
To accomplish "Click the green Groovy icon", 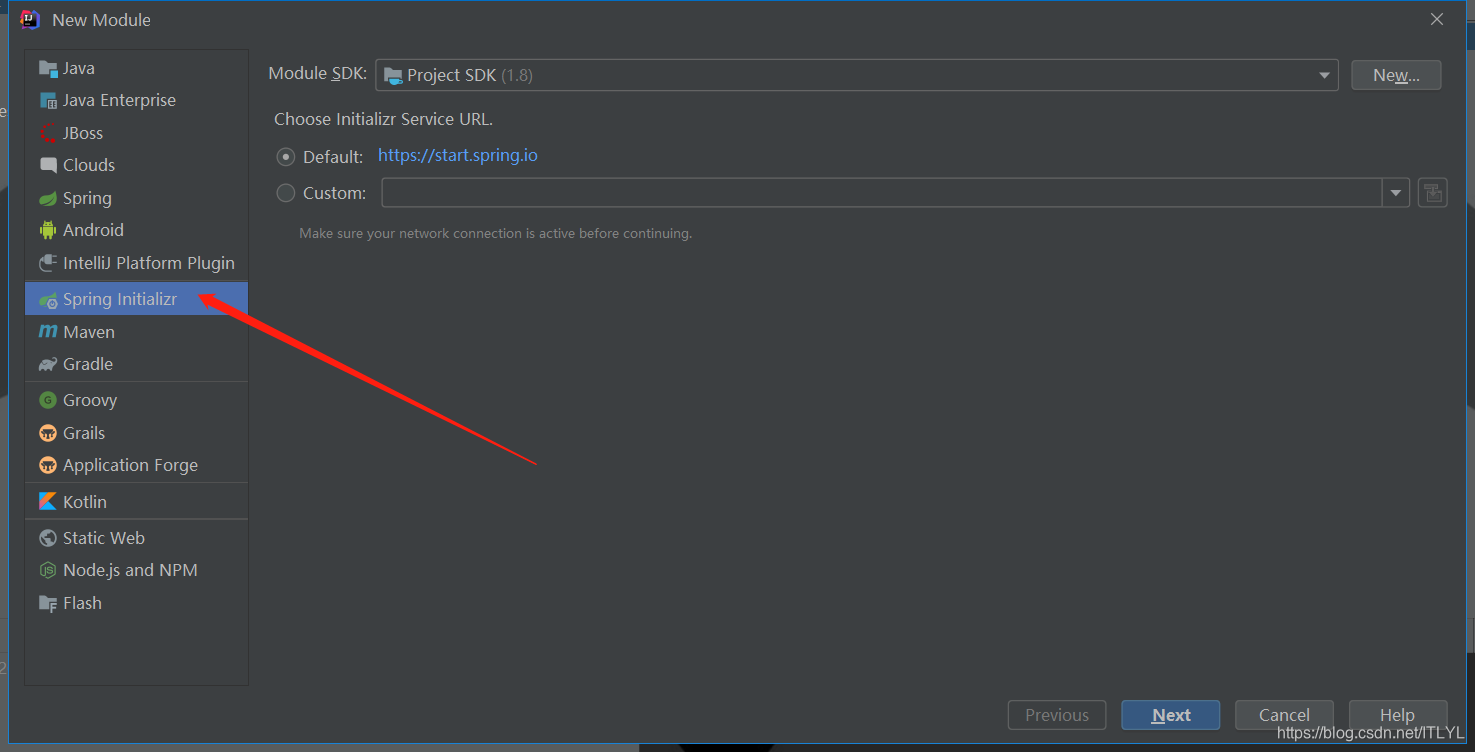I will pos(48,400).
